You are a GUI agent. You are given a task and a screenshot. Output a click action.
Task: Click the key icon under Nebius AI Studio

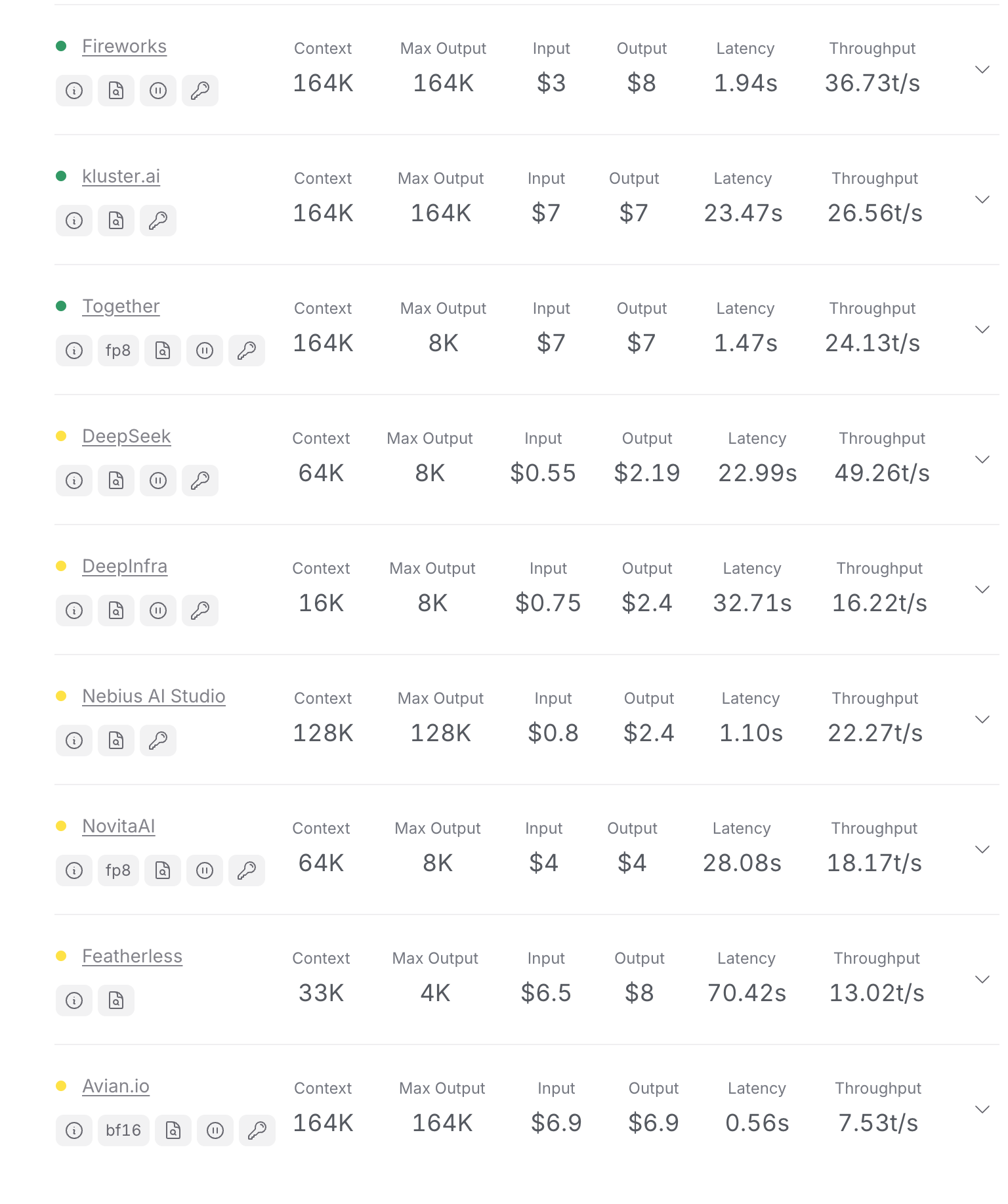click(158, 741)
